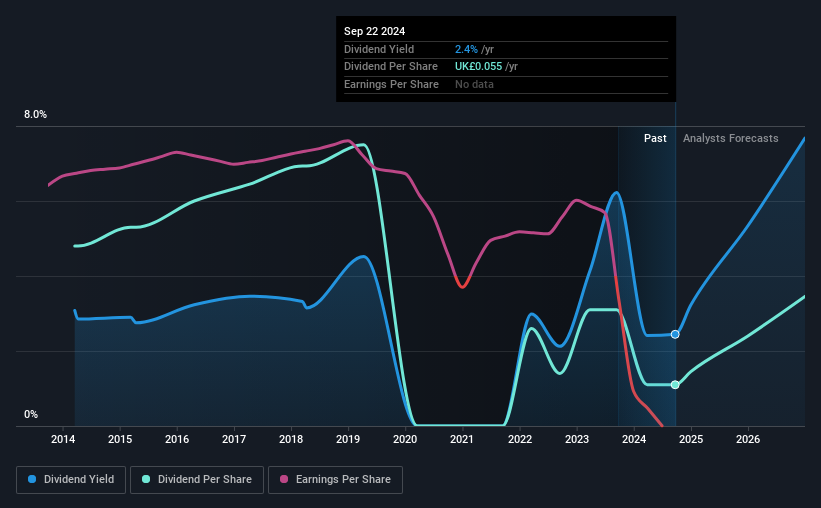Click the UK£0.055 dividend per share value
Screen dimensions: 821x508
tap(479, 67)
